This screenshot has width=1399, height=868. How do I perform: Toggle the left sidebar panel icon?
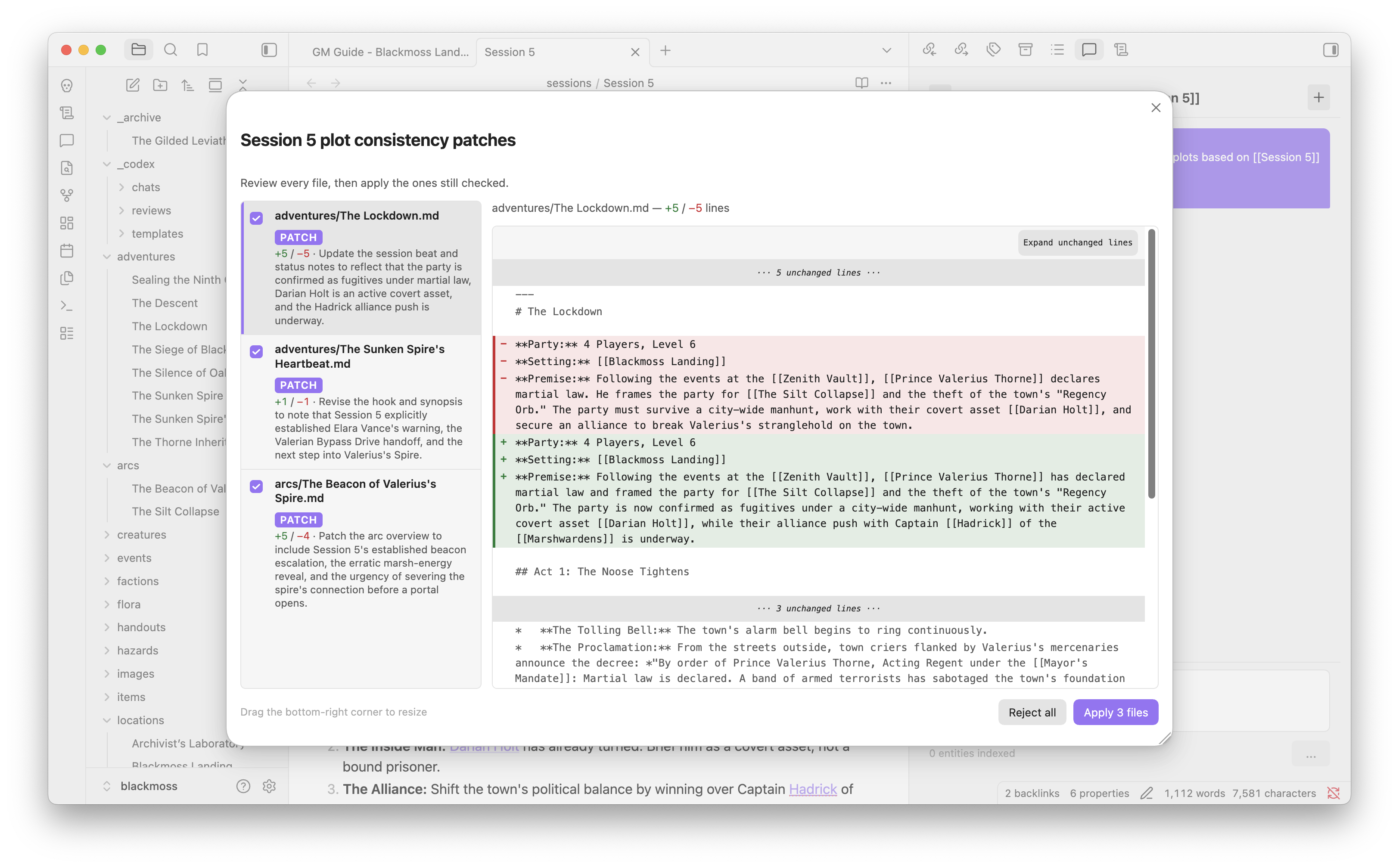pos(269,50)
